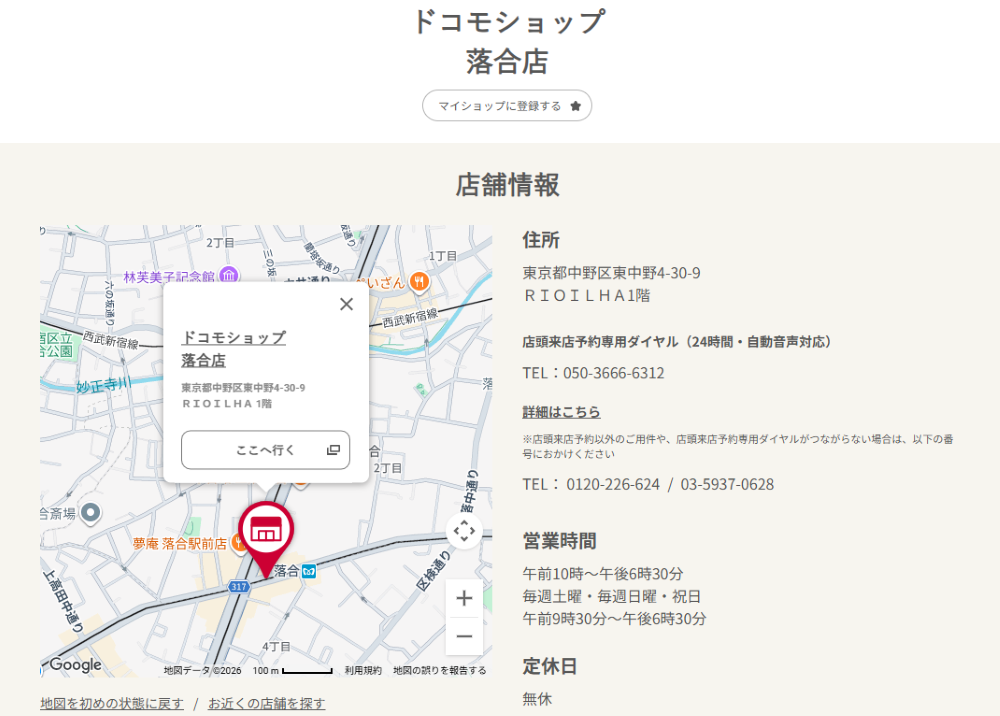The image size is (1000, 716).
Task: Click the 営業時間 heading
Action: [559, 541]
